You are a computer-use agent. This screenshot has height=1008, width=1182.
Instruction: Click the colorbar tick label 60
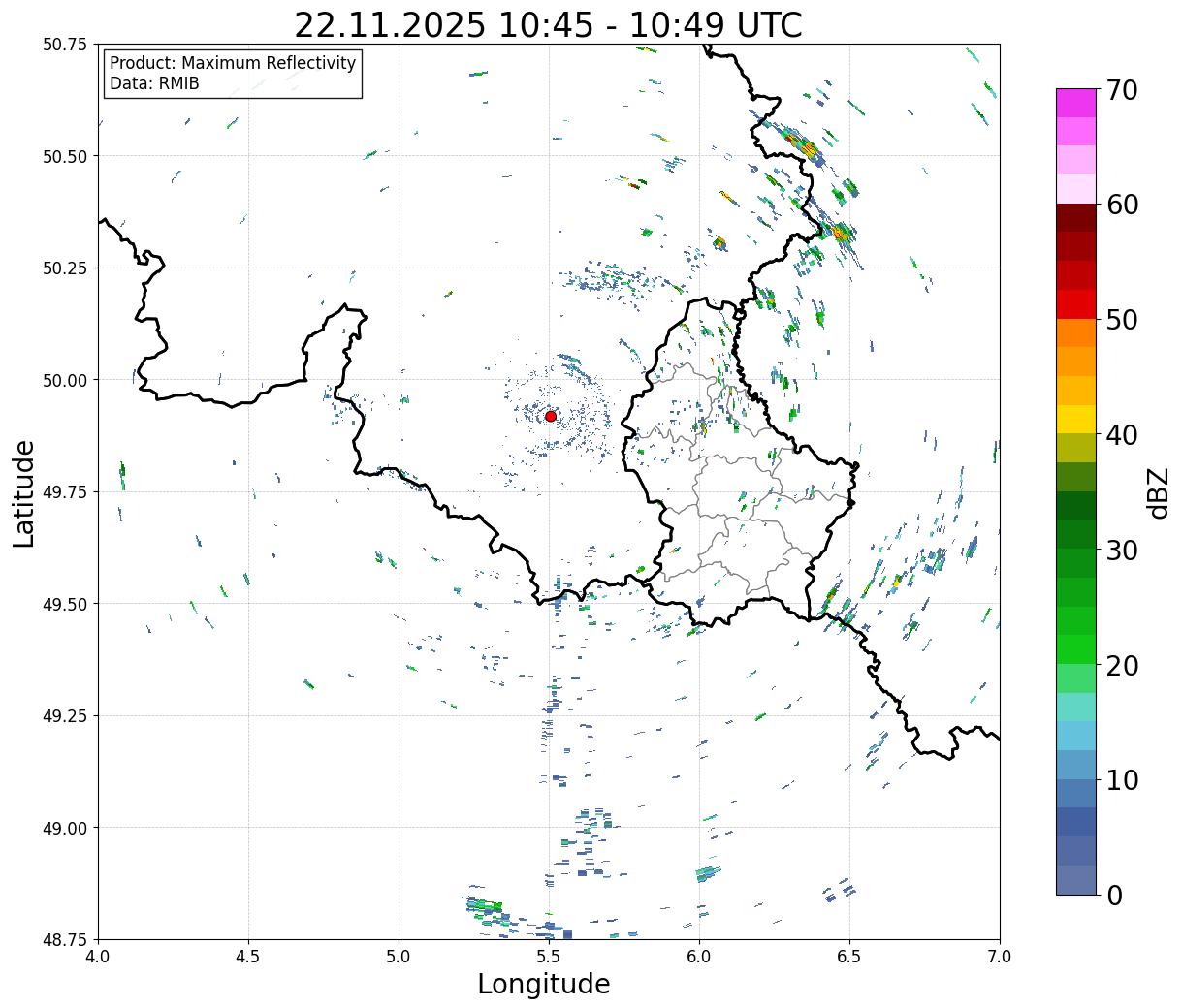pyautogui.click(x=1122, y=205)
